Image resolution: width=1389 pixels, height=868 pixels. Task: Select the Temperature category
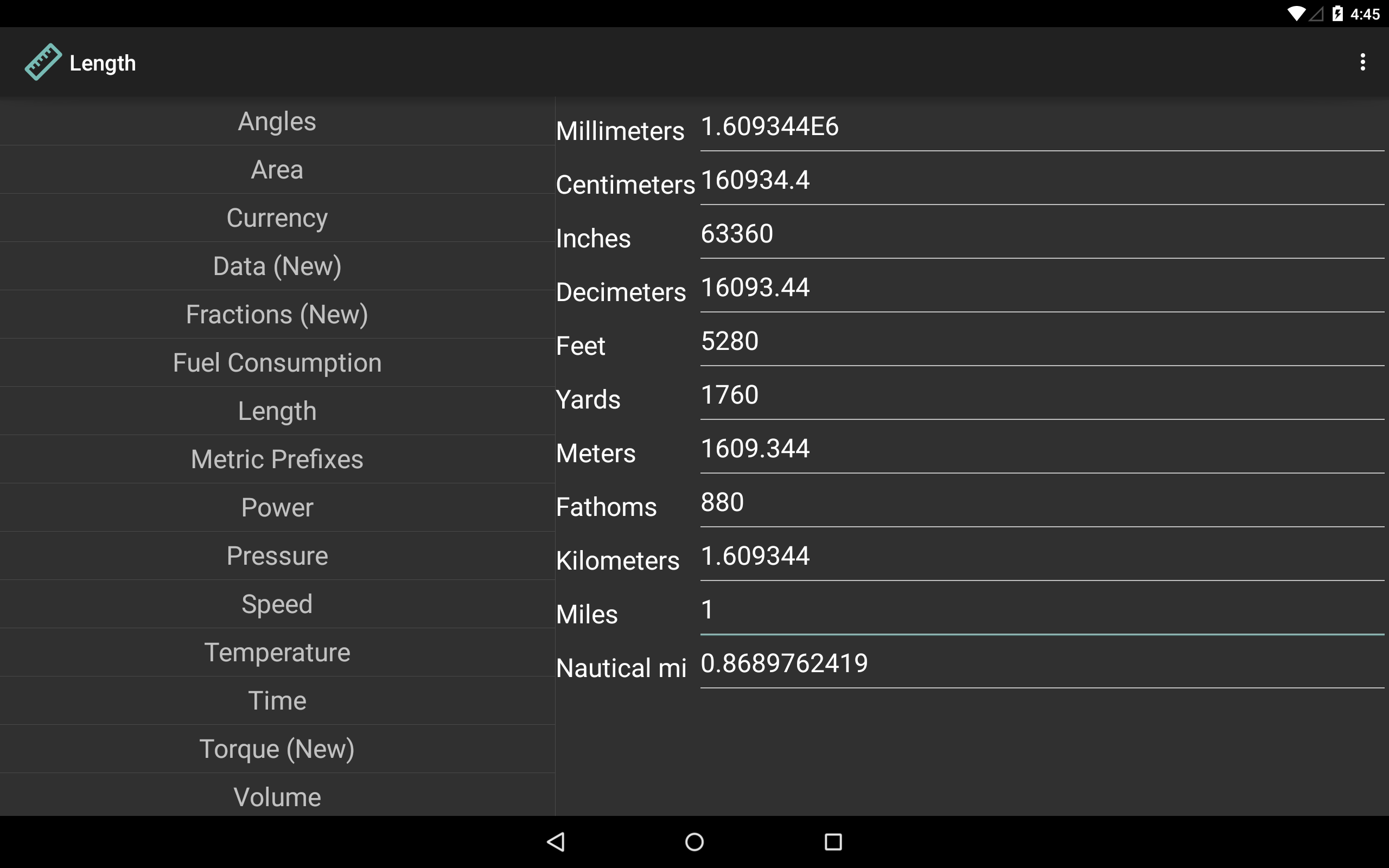pos(277,652)
